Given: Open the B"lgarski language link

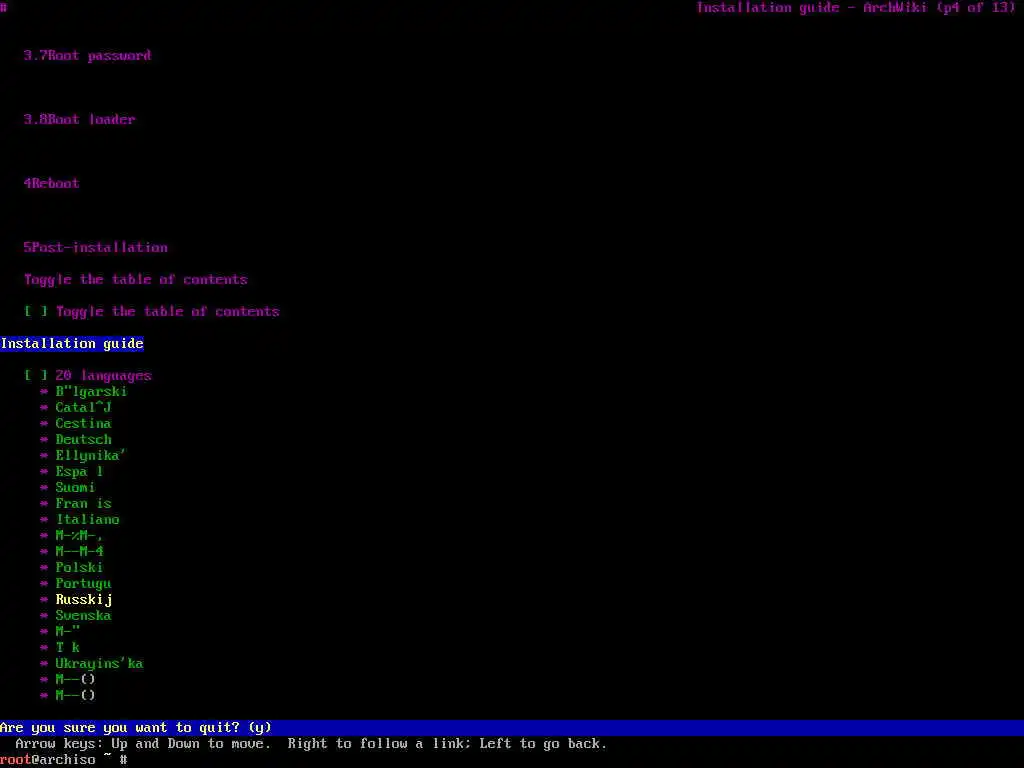Looking at the screenshot, I should pos(91,392).
